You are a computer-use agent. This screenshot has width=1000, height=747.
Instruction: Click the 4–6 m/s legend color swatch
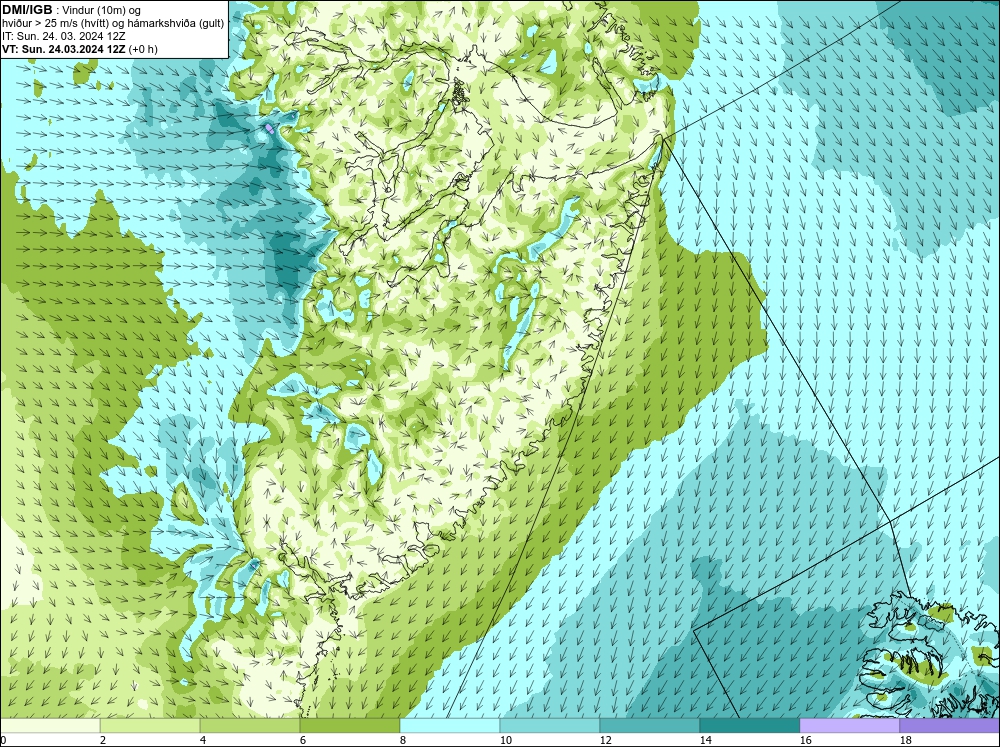250,726
